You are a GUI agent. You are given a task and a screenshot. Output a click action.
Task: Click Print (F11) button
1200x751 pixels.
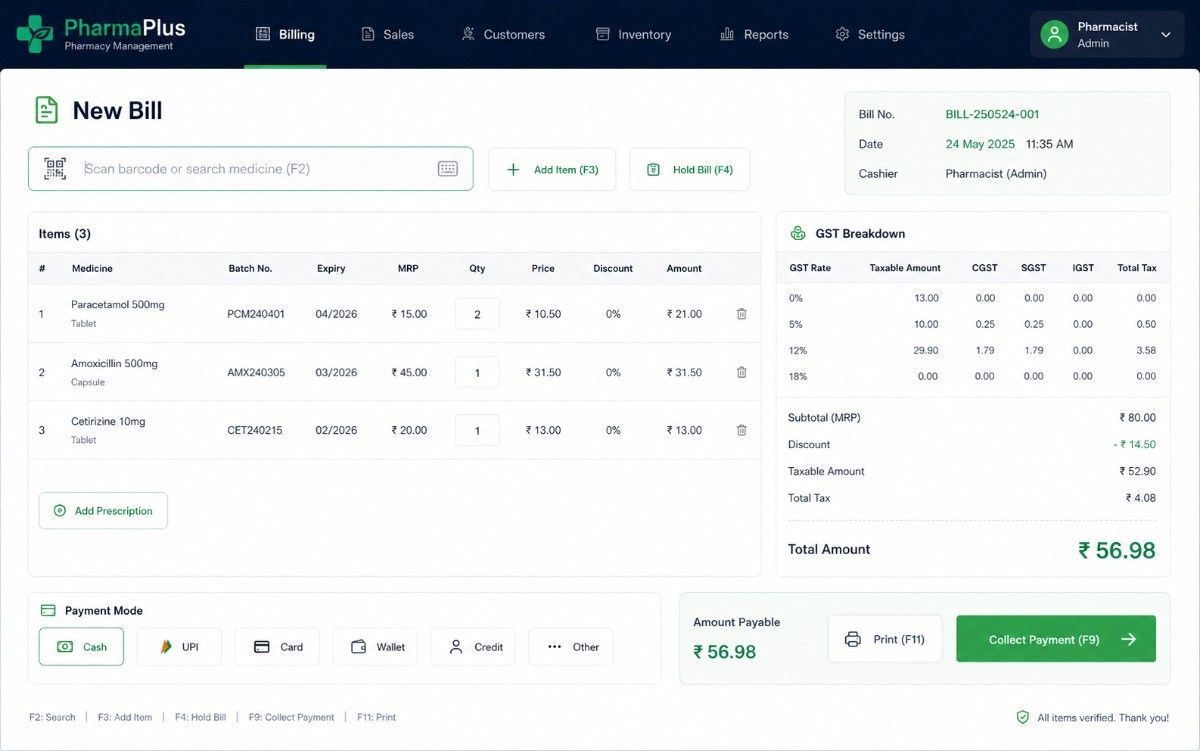click(885, 639)
